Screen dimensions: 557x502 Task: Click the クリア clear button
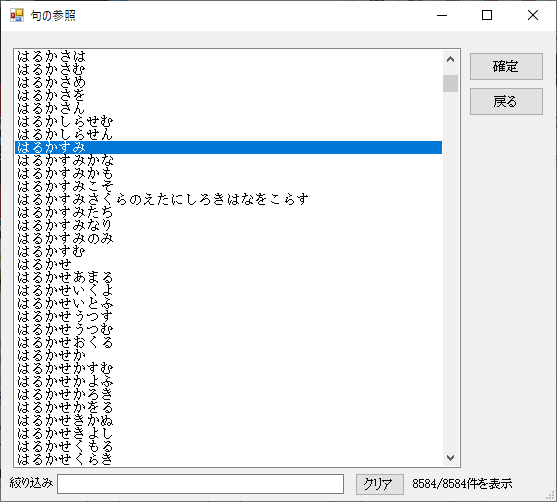click(x=380, y=484)
